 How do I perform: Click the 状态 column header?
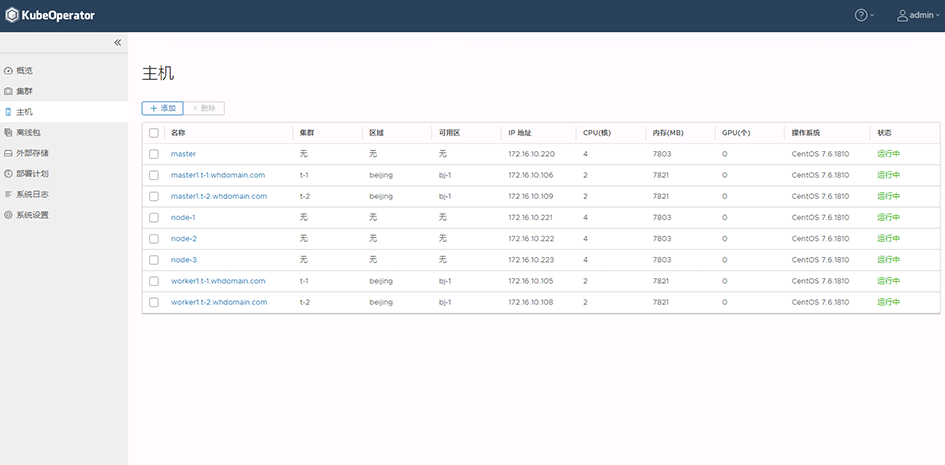884,133
